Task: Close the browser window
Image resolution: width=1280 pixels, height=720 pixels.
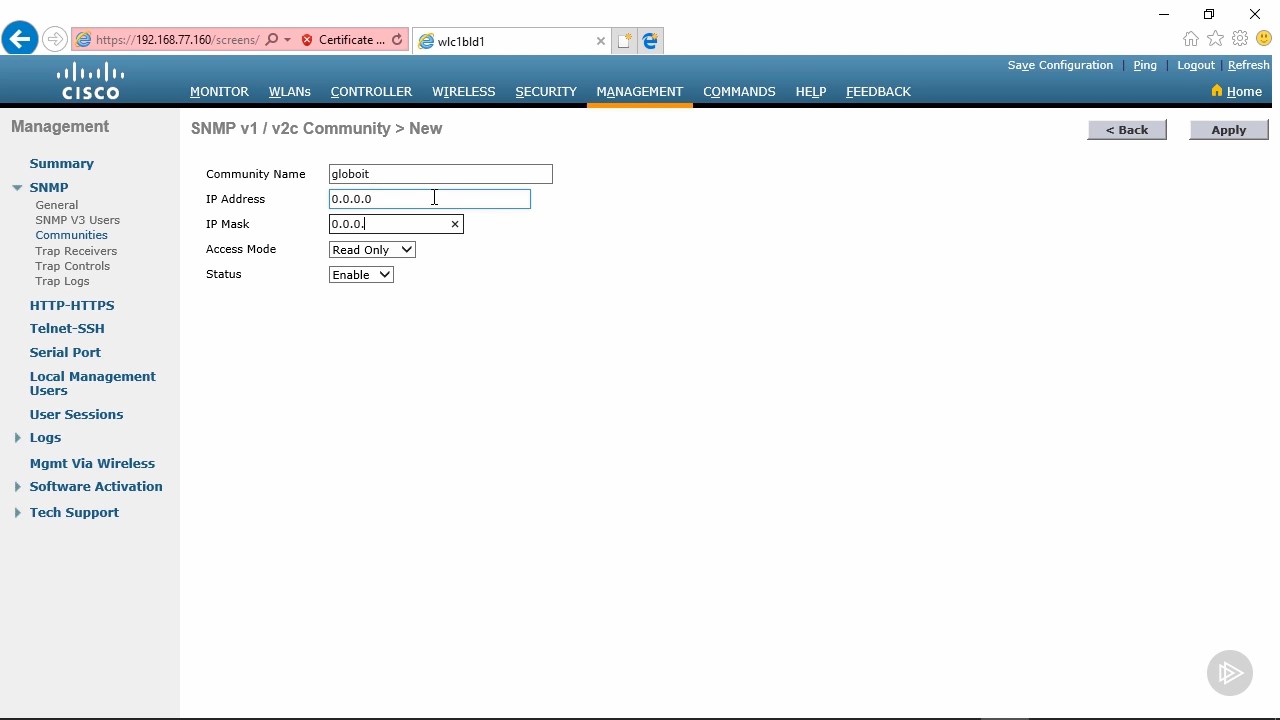Action: pyautogui.click(x=1255, y=14)
